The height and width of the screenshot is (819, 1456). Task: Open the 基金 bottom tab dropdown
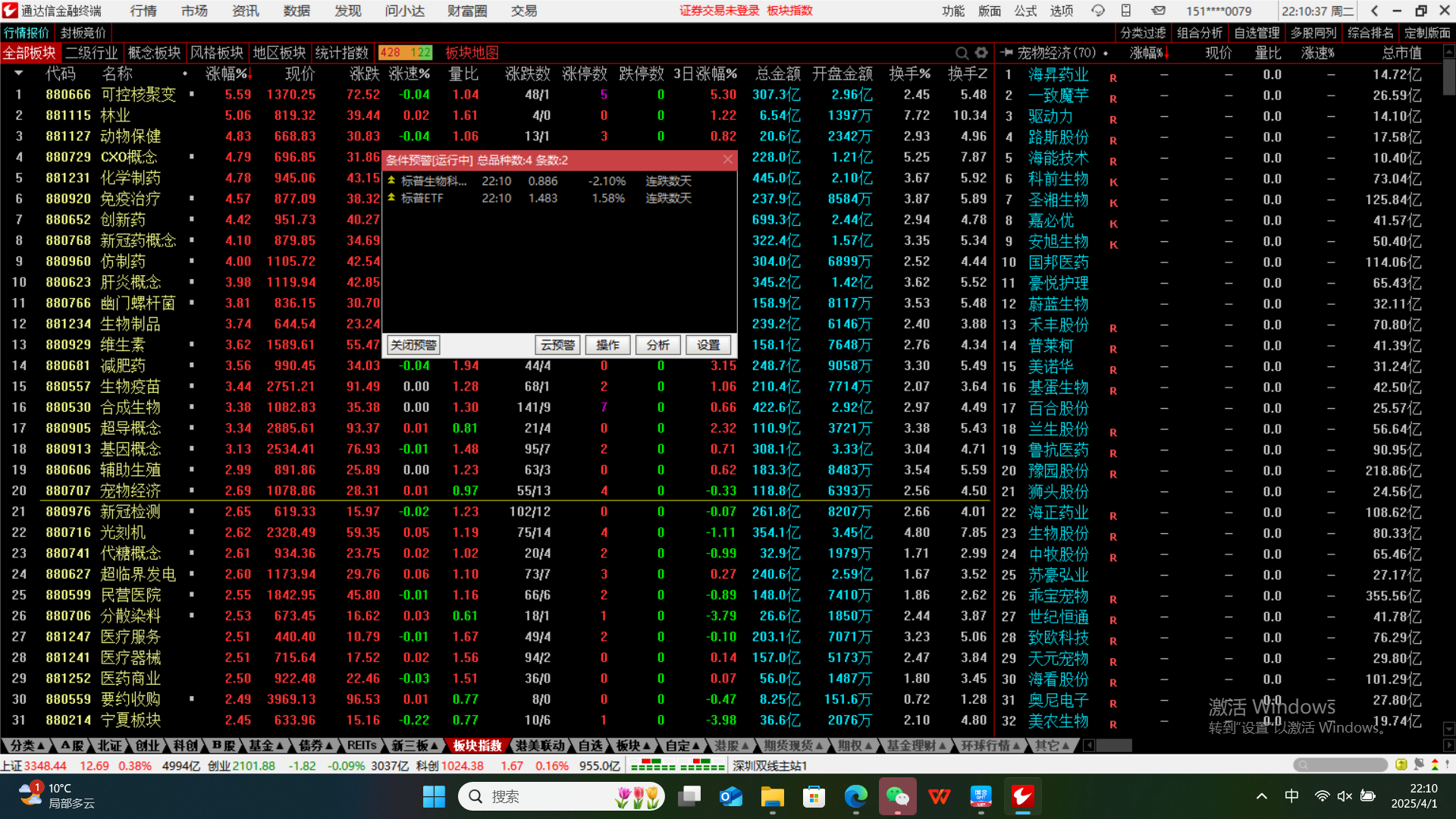coord(266,745)
